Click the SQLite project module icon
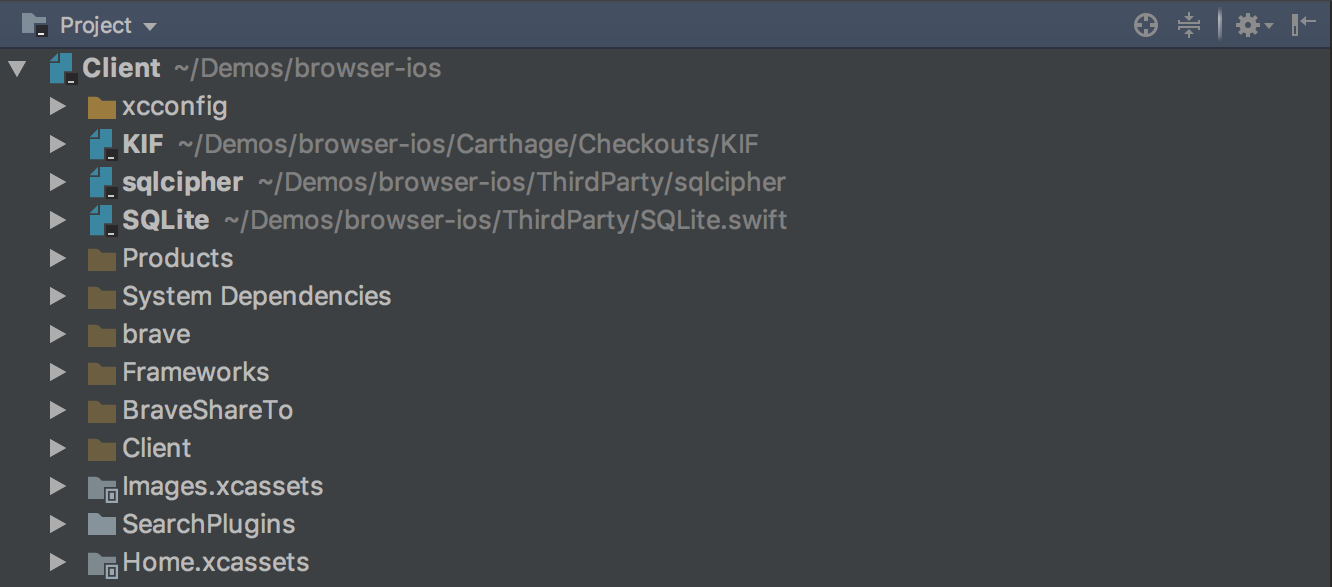The height and width of the screenshot is (587, 1332). pyautogui.click(x=103, y=221)
